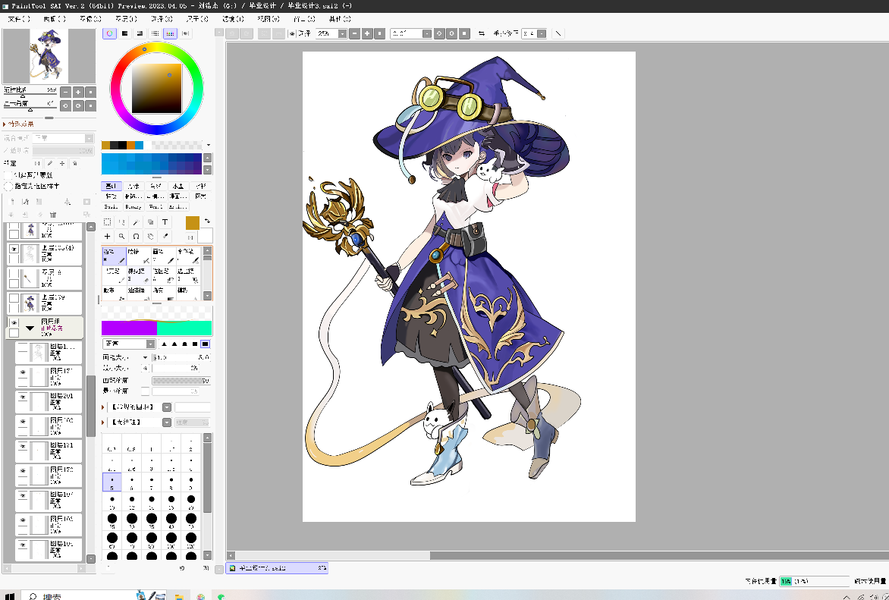
Task: Select the flat square brush edge shape
Action: point(205,344)
